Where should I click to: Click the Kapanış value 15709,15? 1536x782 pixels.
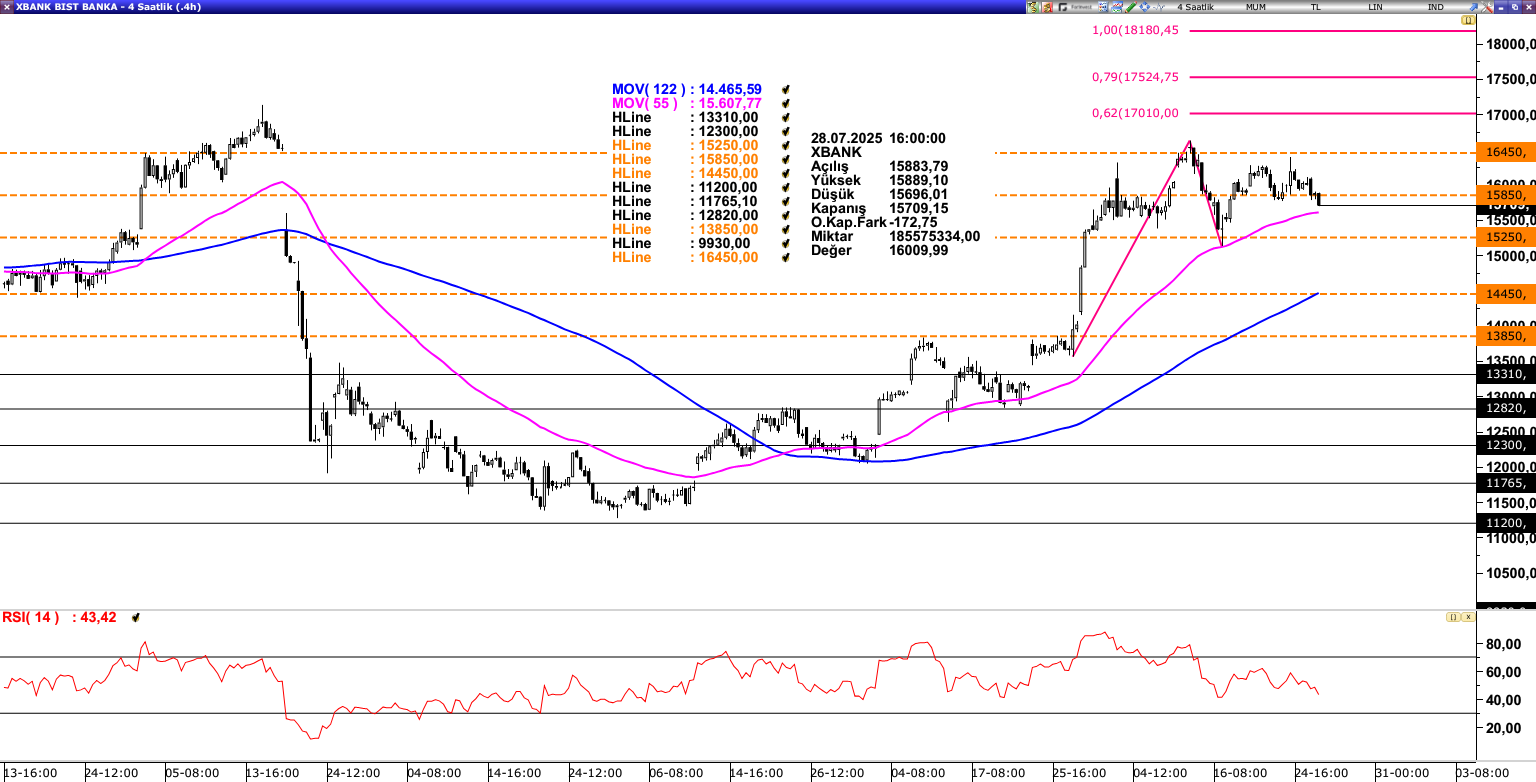pyautogui.click(x=918, y=208)
